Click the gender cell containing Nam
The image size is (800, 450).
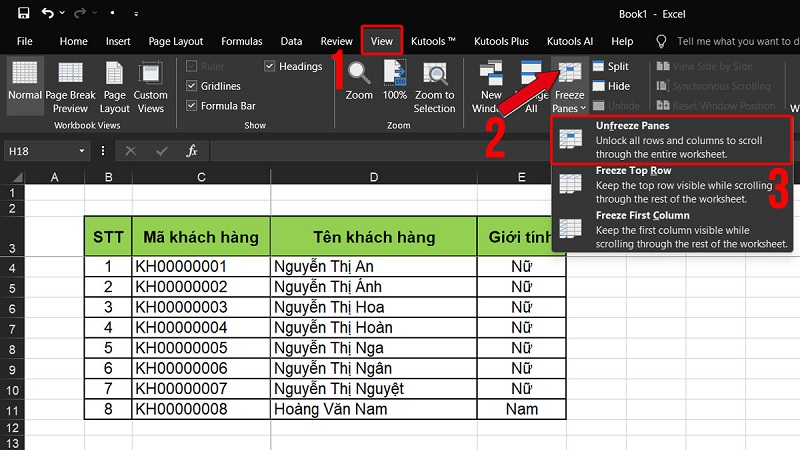click(521, 409)
